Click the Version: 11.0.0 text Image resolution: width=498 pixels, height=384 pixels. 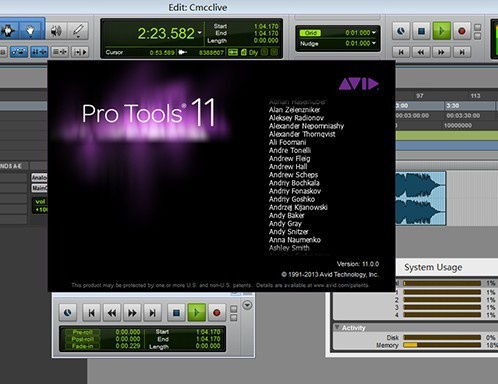point(358,264)
